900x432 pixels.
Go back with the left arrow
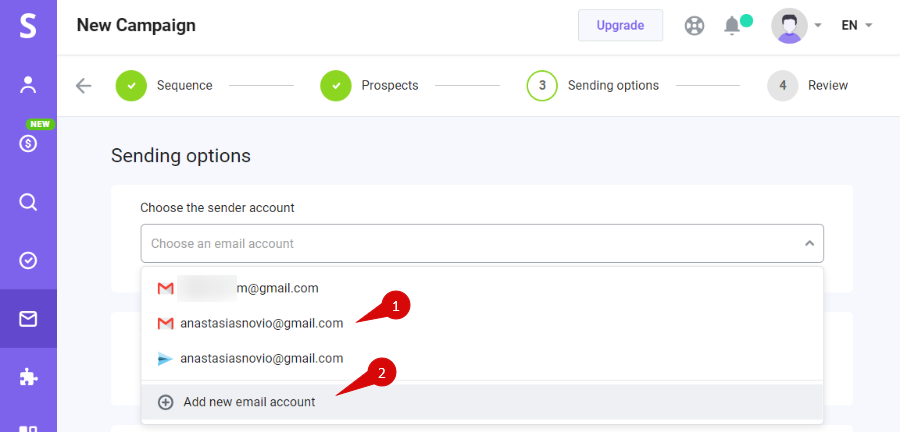[83, 86]
